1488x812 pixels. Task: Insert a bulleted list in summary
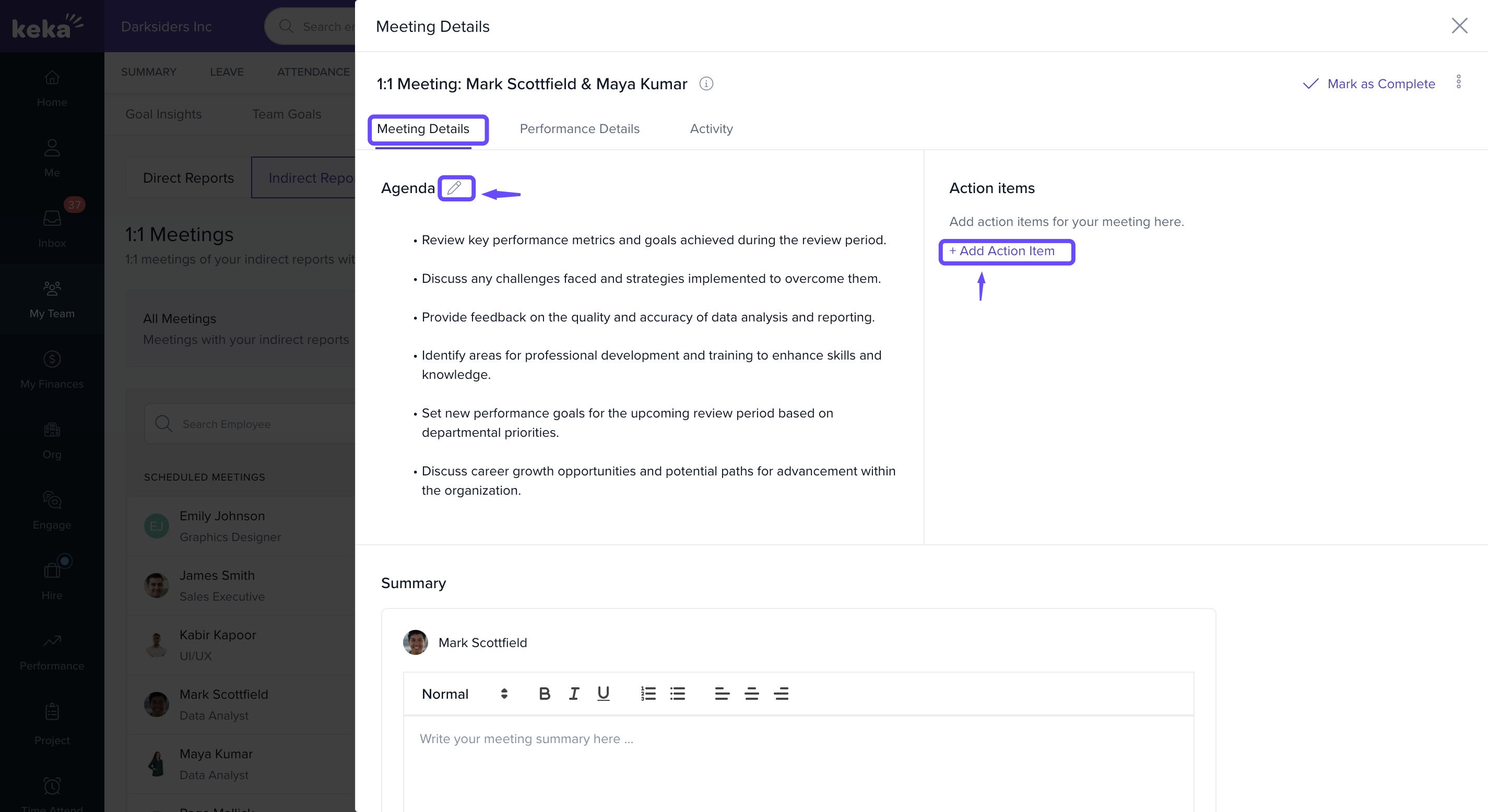(x=678, y=694)
